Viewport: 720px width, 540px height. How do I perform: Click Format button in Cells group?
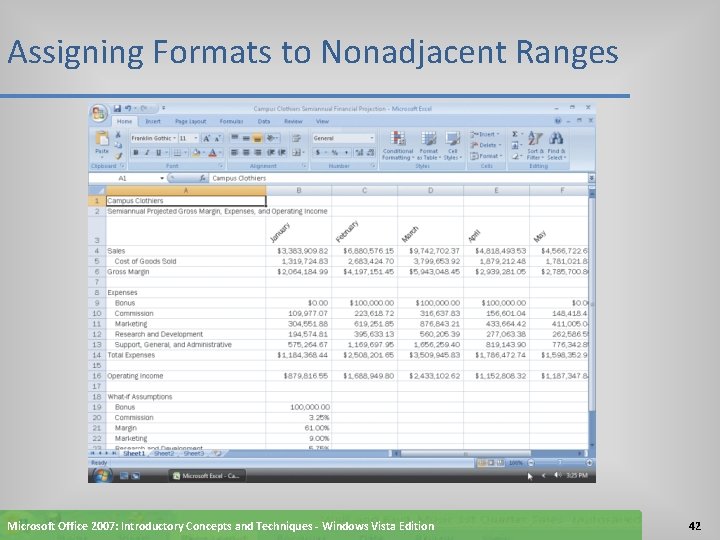(x=486, y=156)
